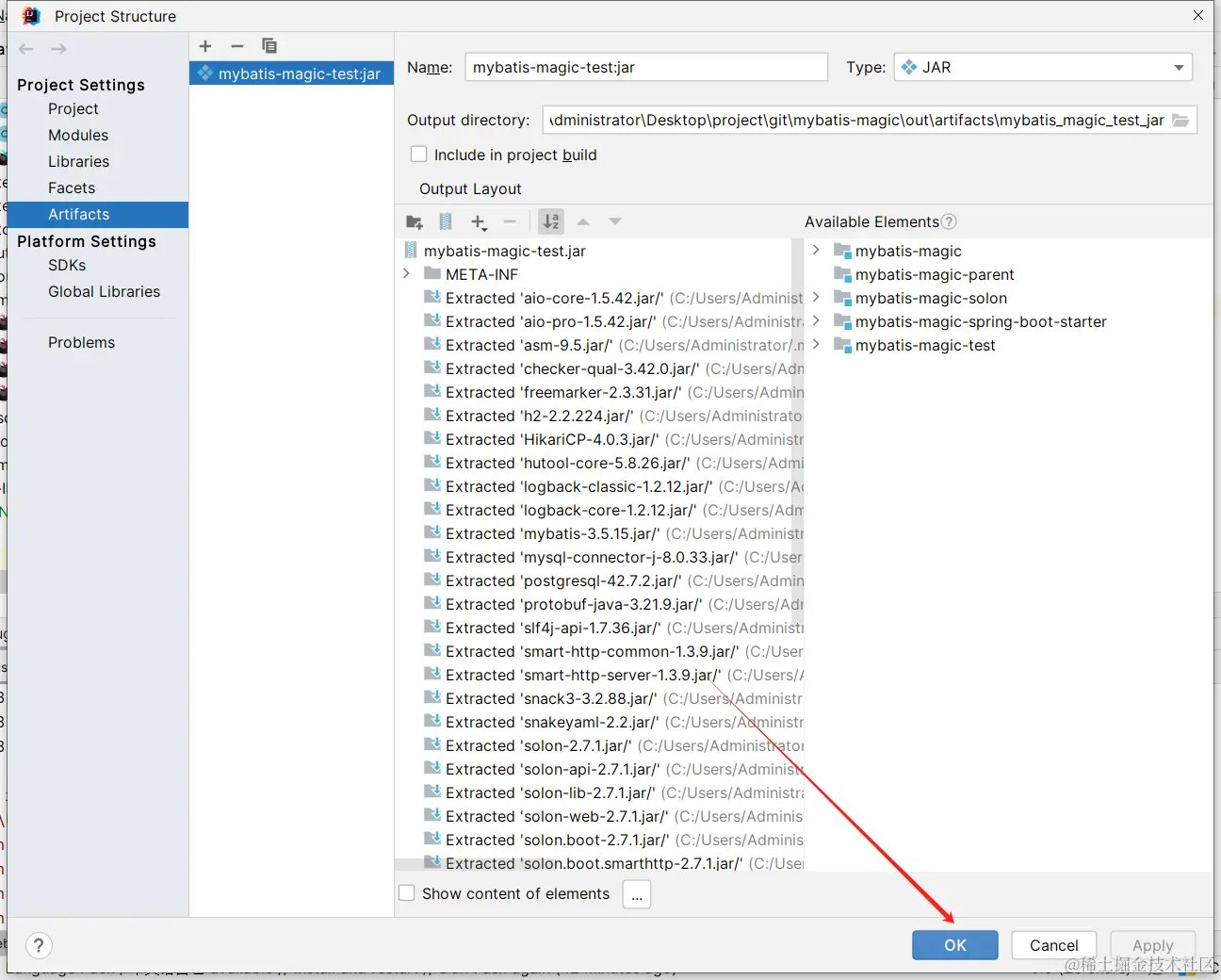Add copy of element to layout
The image size is (1221, 980).
click(479, 222)
